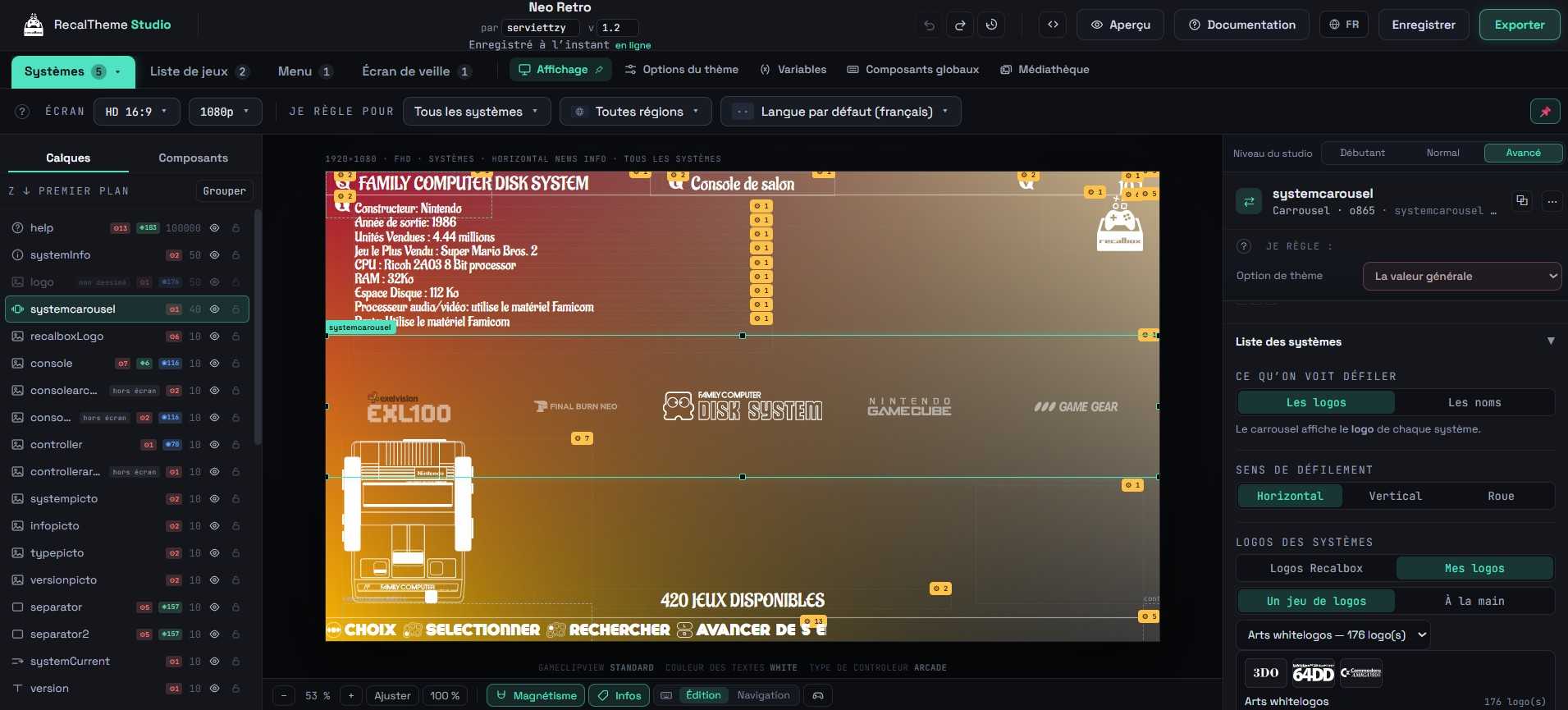The image size is (1568, 710).
Task: Click the lock icon on help layer
Action: (235, 228)
